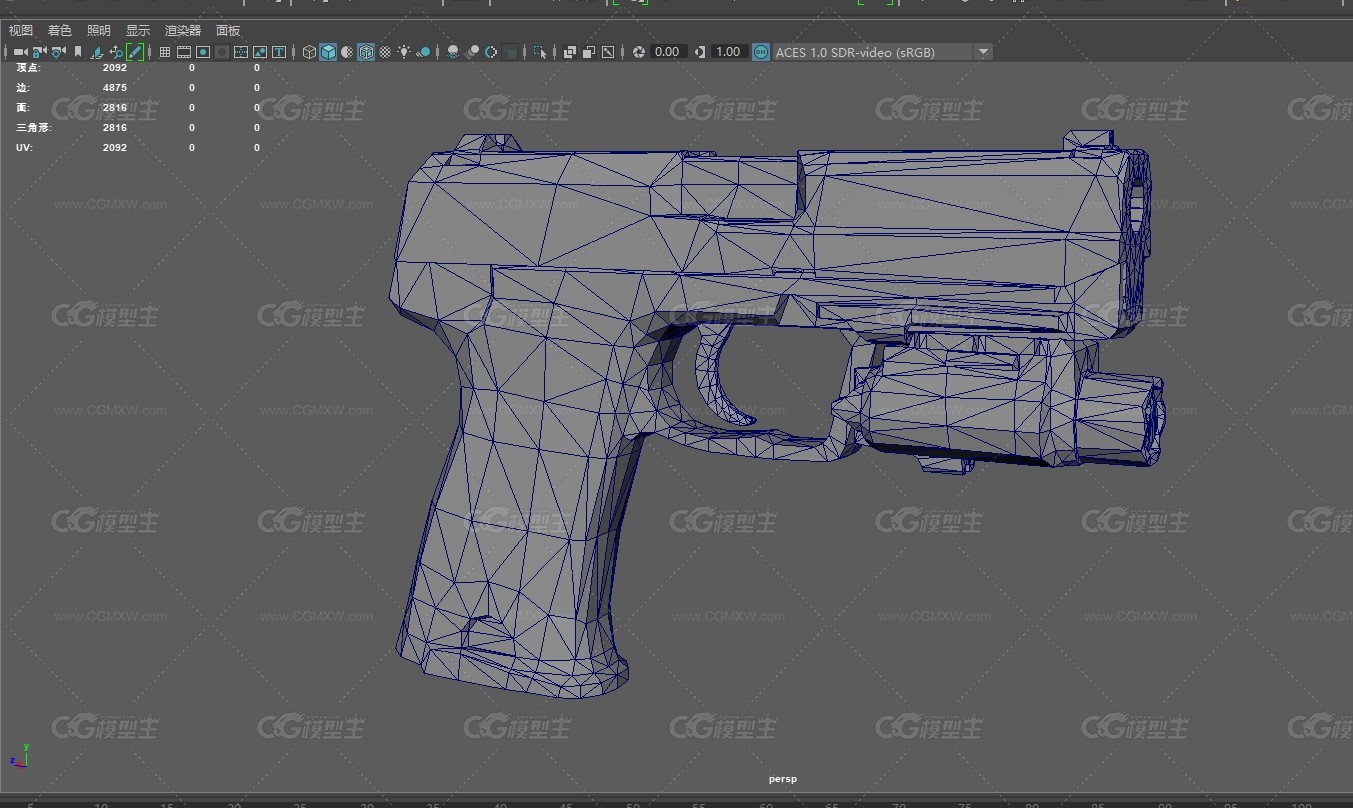The height and width of the screenshot is (808, 1353).
Task: Click the view transform dropdown arrow
Action: point(983,52)
